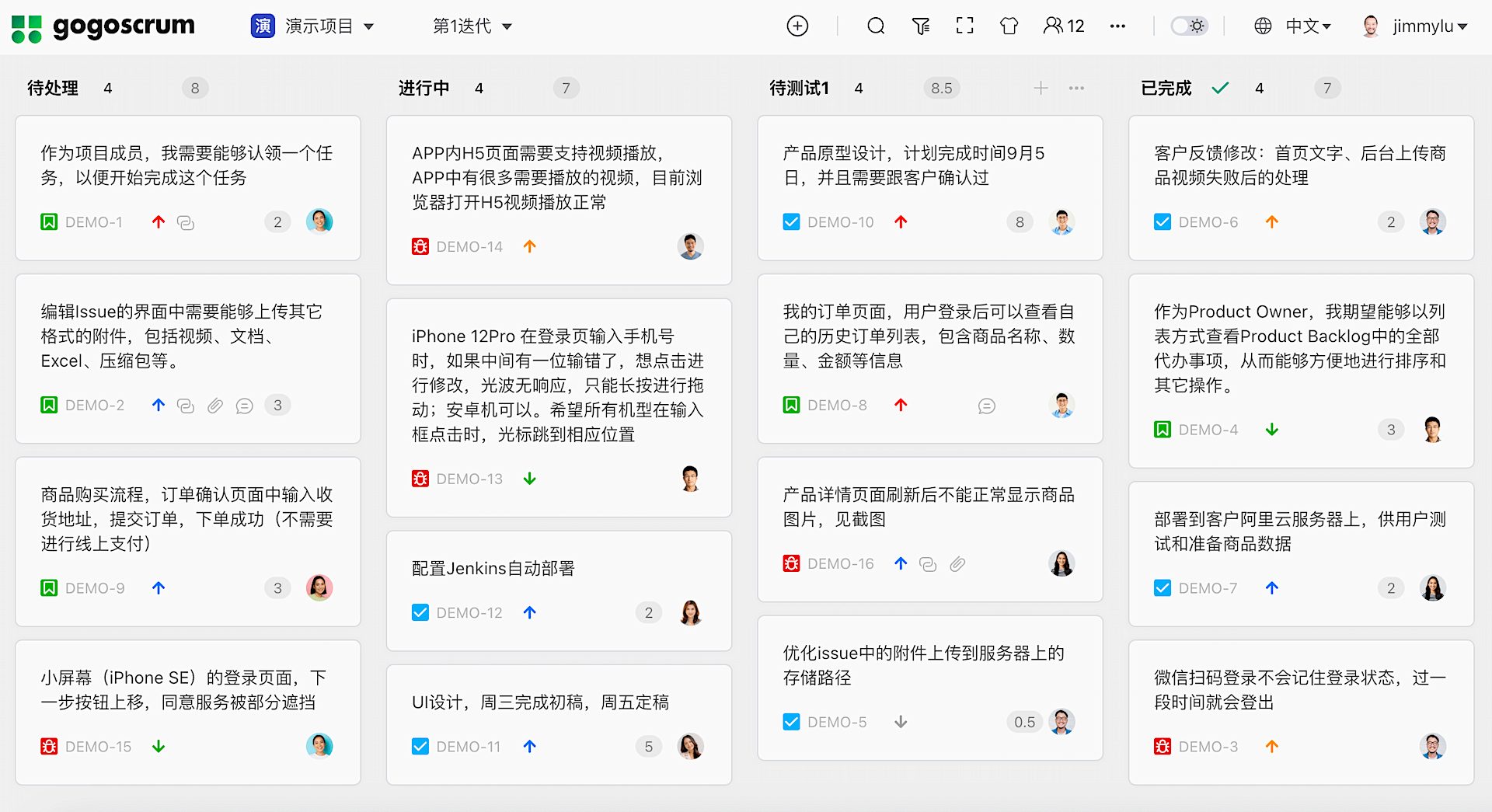Click DEMO-16 attachment paperclip icon

click(x=957, y=564)
